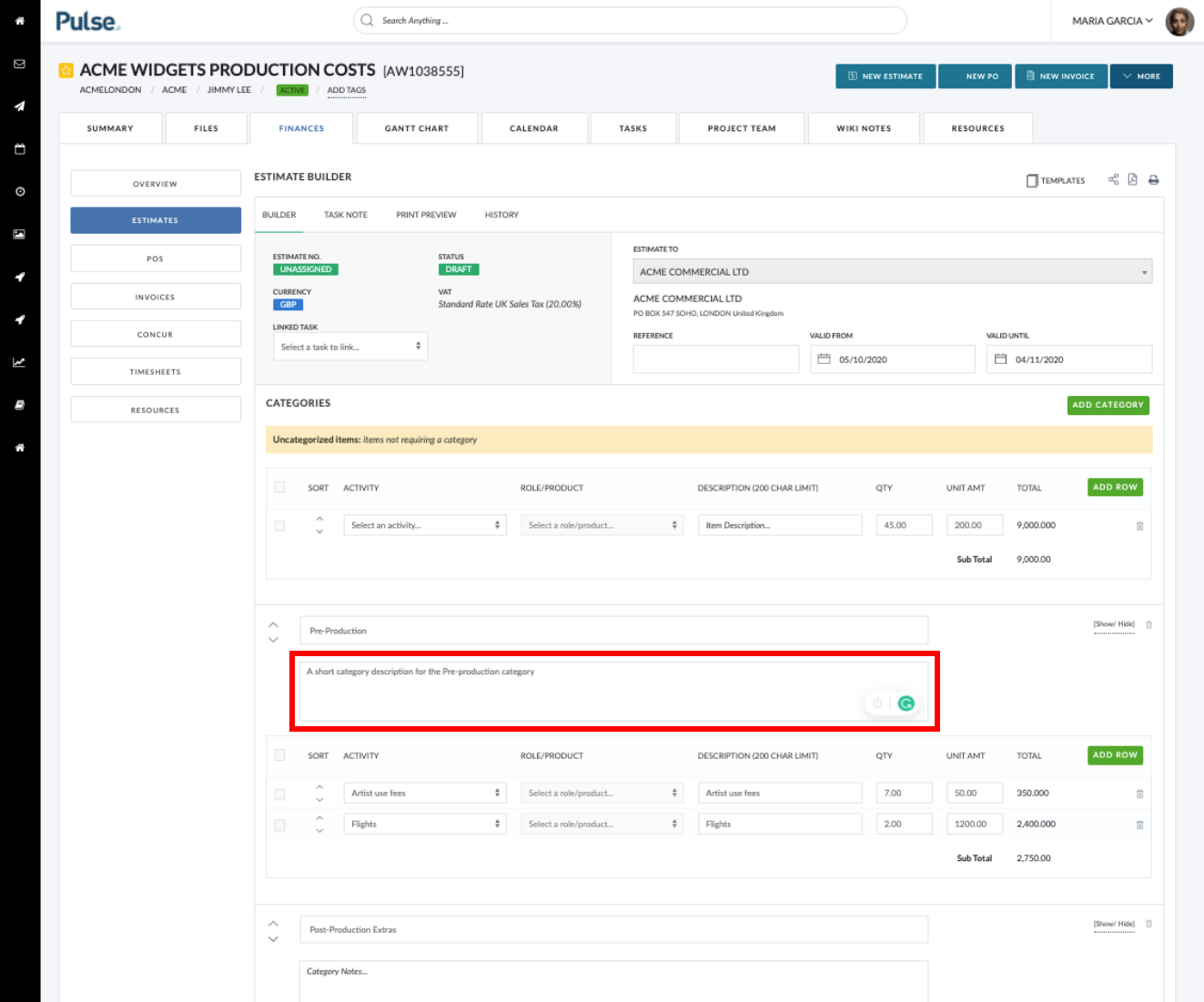Screen dimensions: 1204x1002
Task: Click the Pulse logo
Action: (87, 21)
